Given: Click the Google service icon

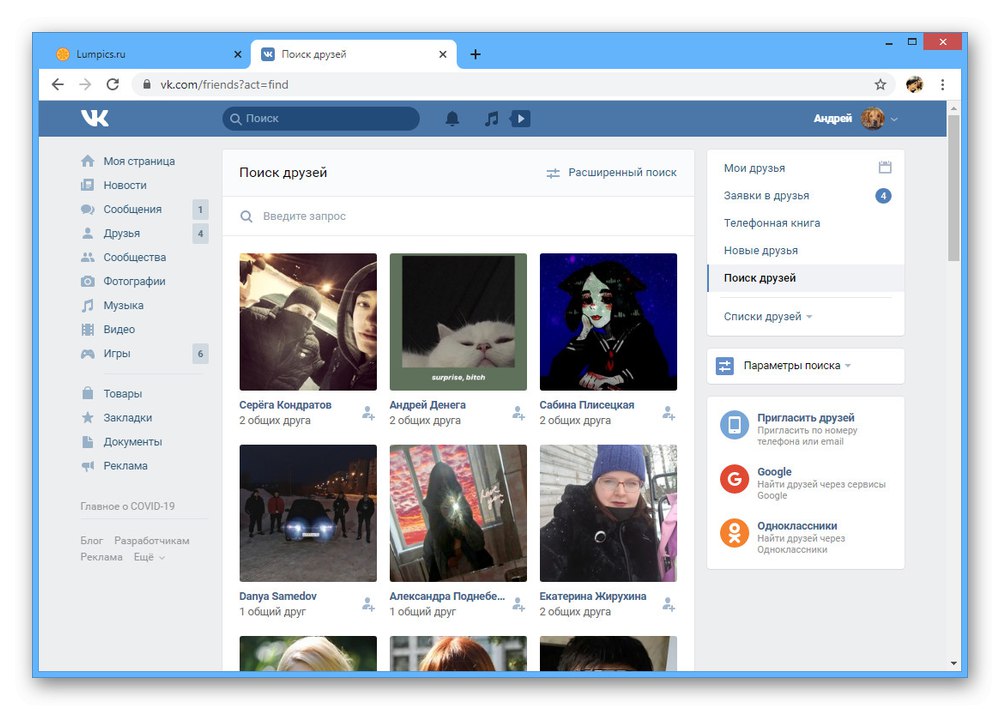Looking at the screenshot, I should tap(734, 479).
